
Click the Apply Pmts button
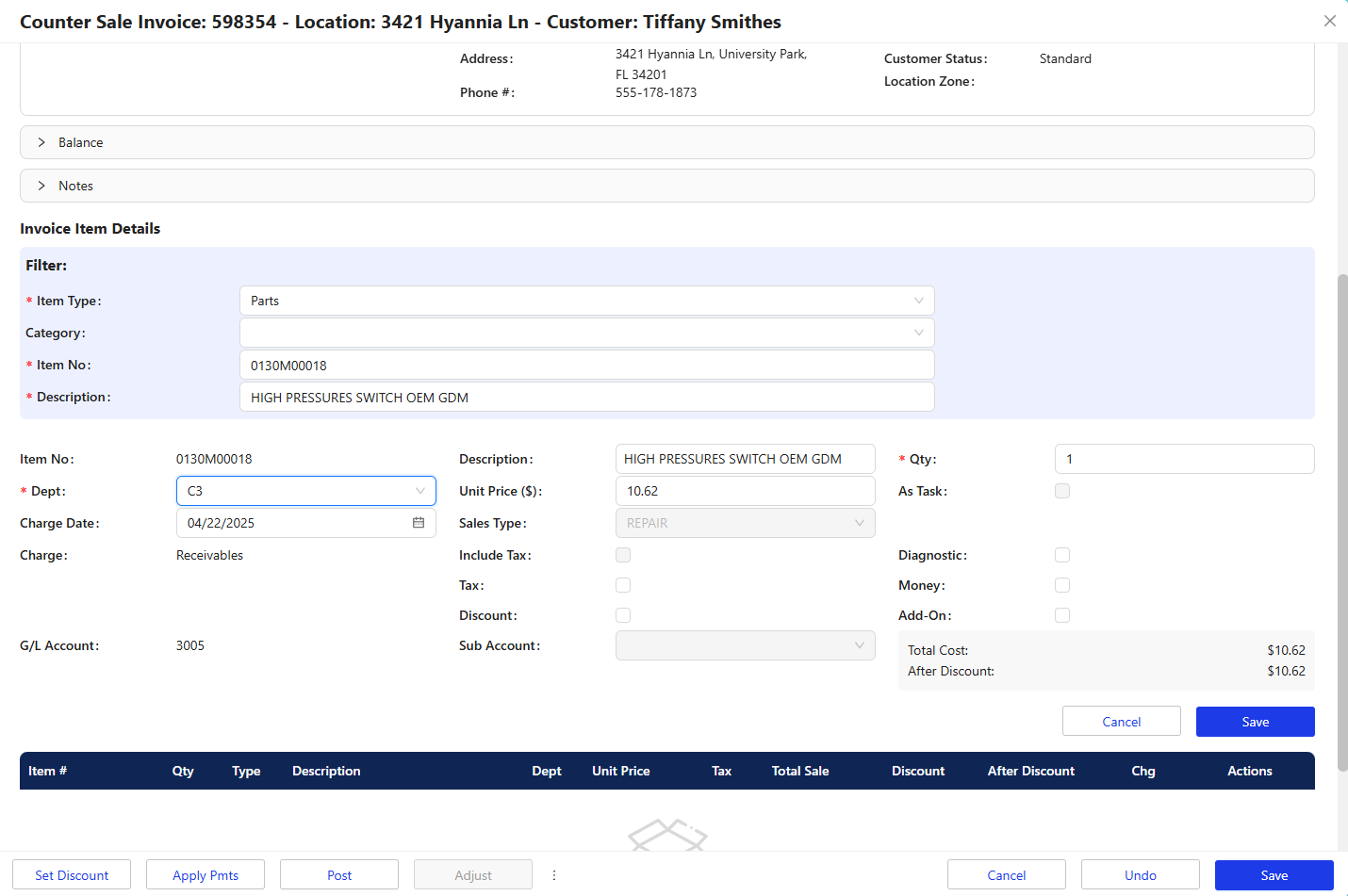[205, 875]
